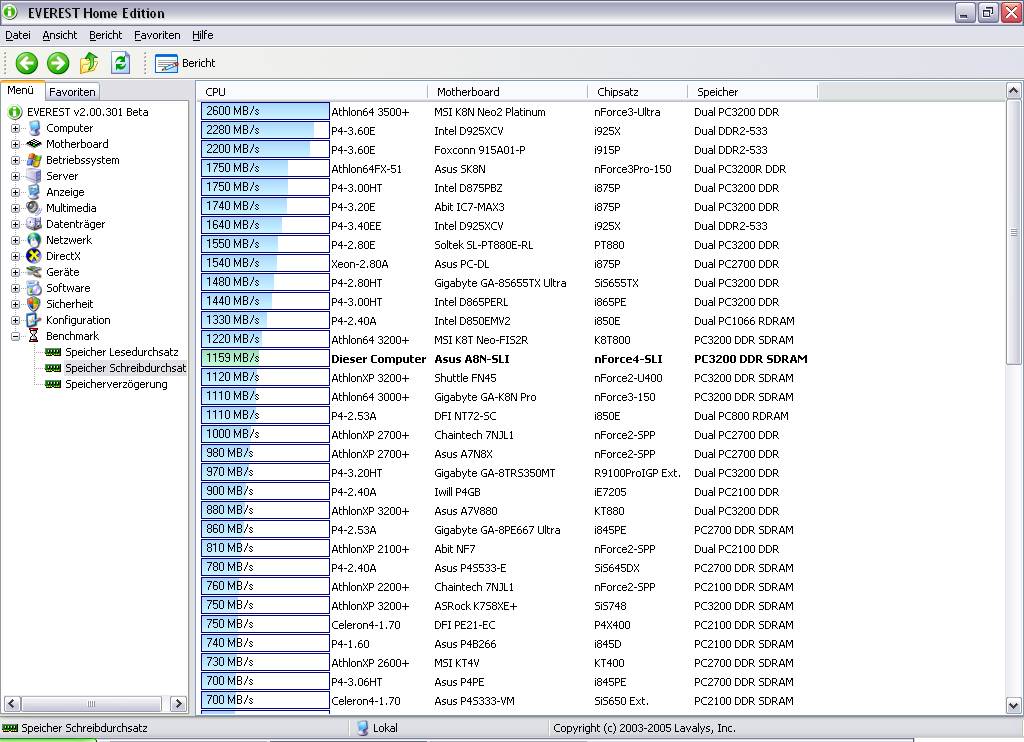
Task: Open the Favoriten menu
Action: click(x=157, y=35)
